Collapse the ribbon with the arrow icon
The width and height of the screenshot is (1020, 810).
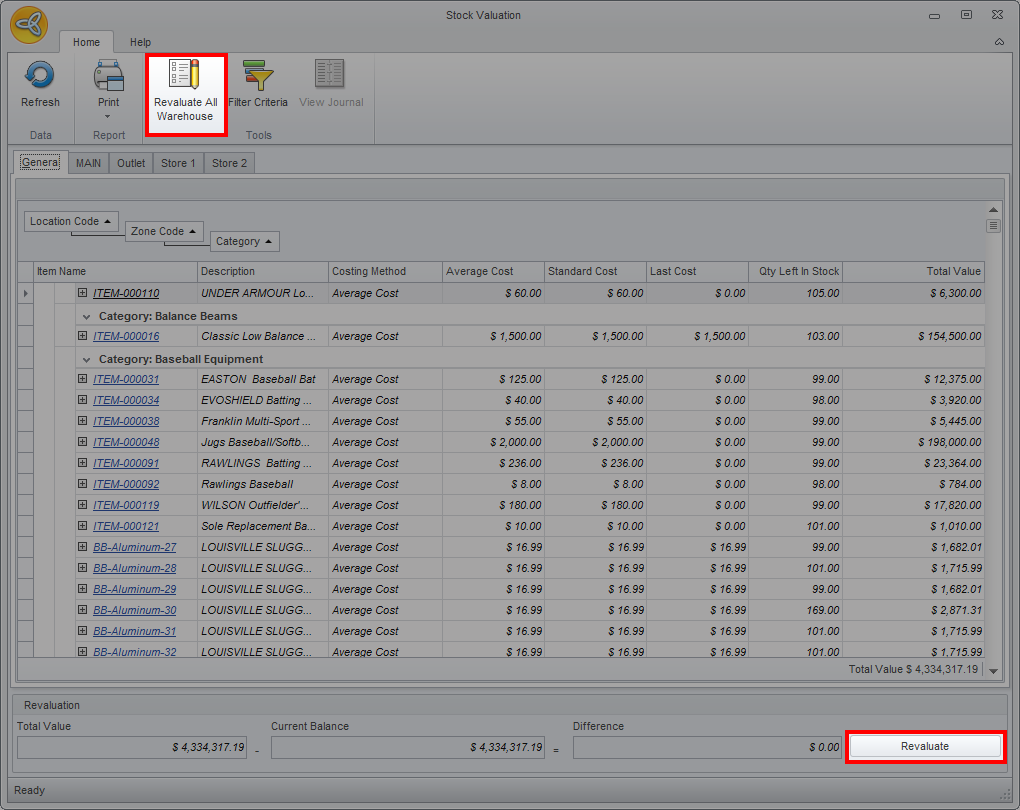pos(999,42)
